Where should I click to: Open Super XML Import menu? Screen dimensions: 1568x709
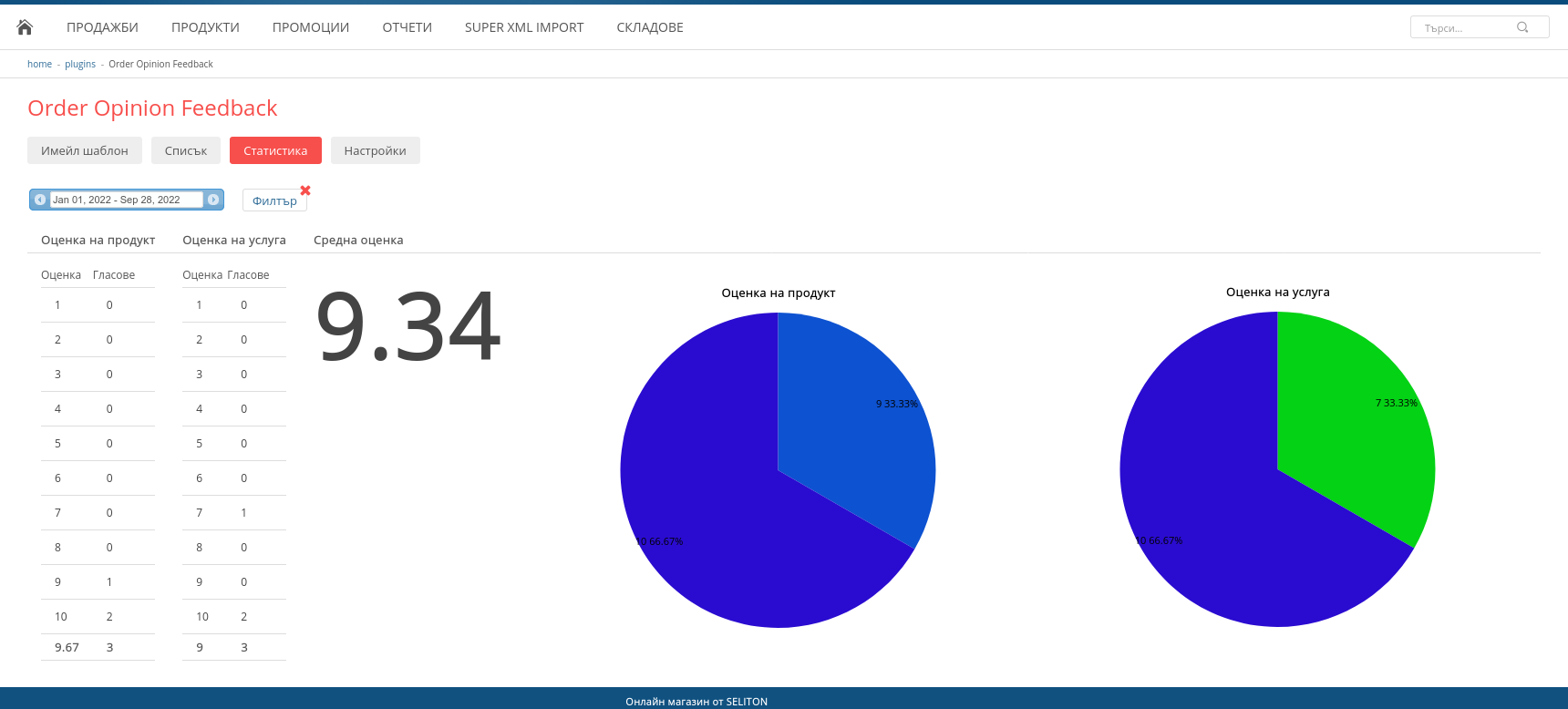524,27
